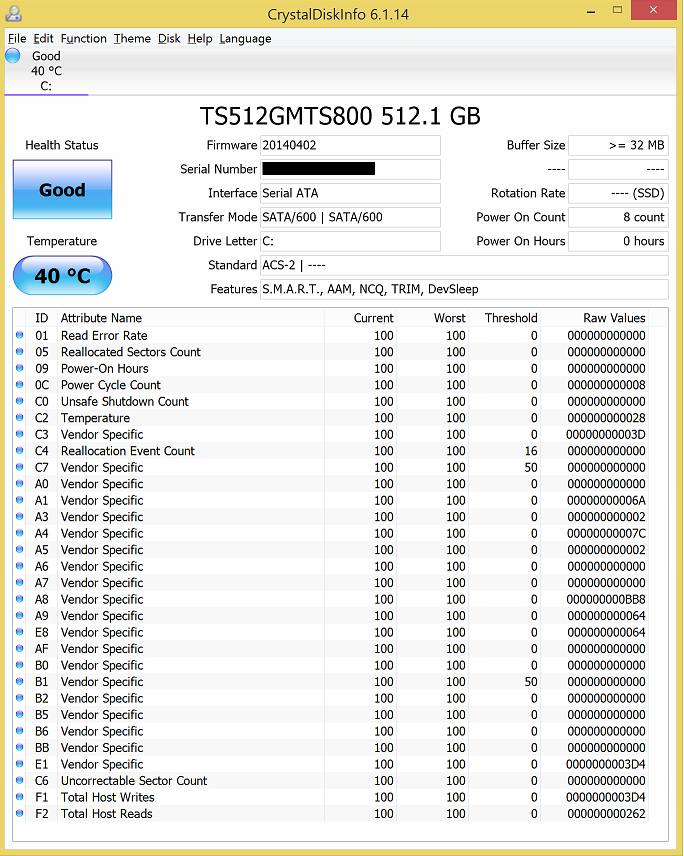The height and width of the screenshot is (856, 684).
Task: Click the Drive Letter C: field
Action: 350,241
